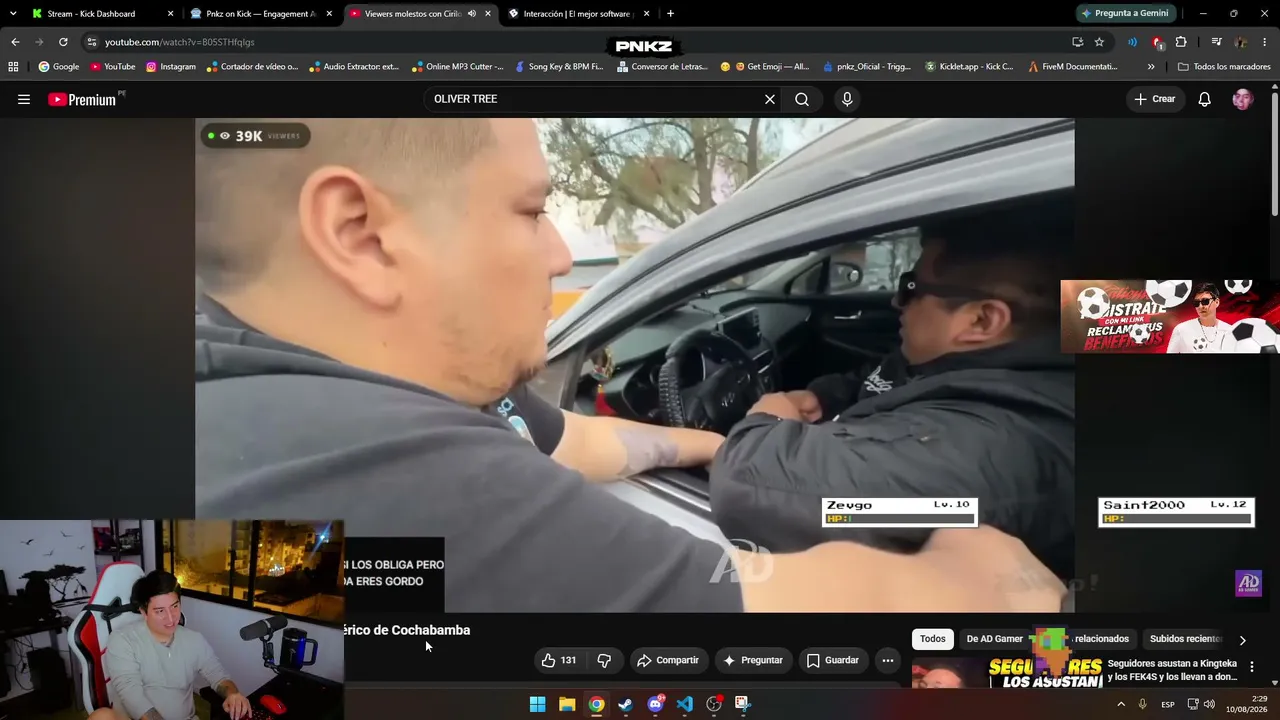This screenshot has width=1280, height=720.
Task: Open the Instagram bookmark
Action: coord(171,67)
